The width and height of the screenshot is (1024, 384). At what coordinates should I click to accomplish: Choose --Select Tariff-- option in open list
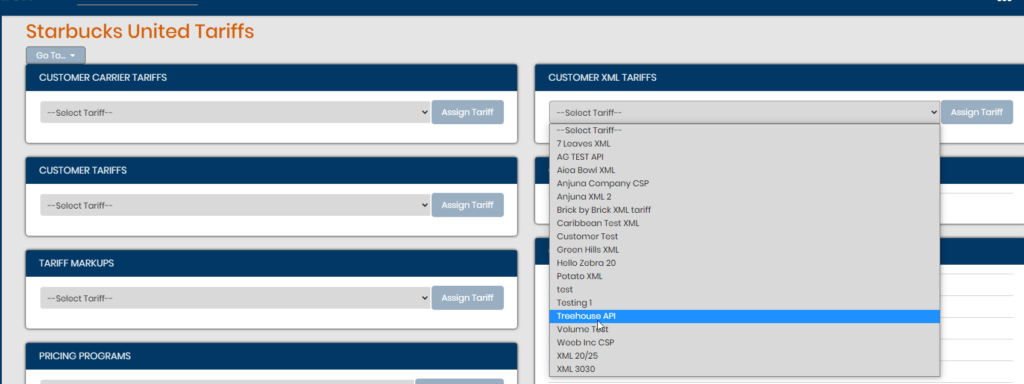[744, 130]
